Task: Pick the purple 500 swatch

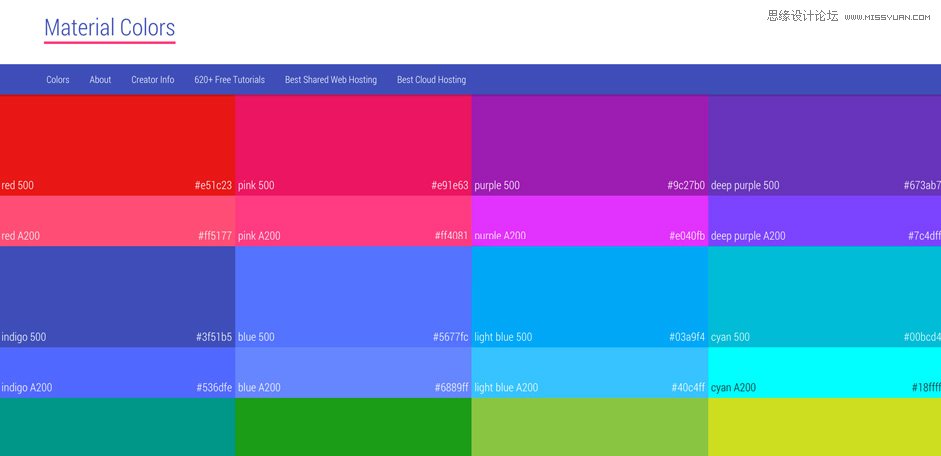Action: [x=590, y=145]
